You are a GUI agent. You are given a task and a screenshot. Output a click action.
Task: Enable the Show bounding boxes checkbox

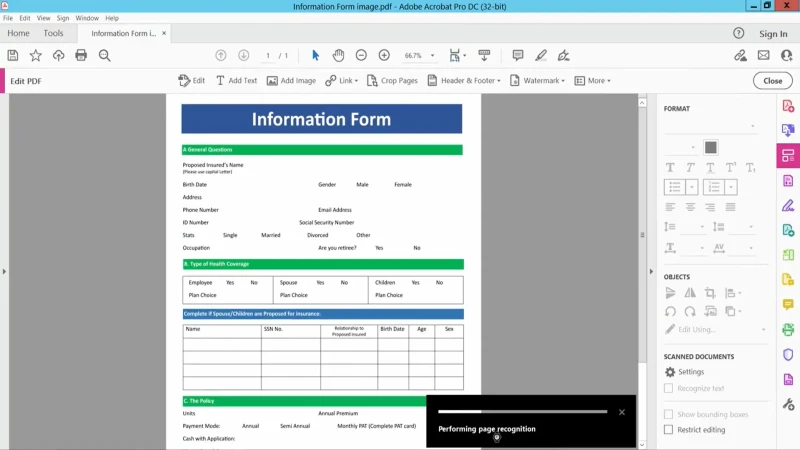coord(668,414)
